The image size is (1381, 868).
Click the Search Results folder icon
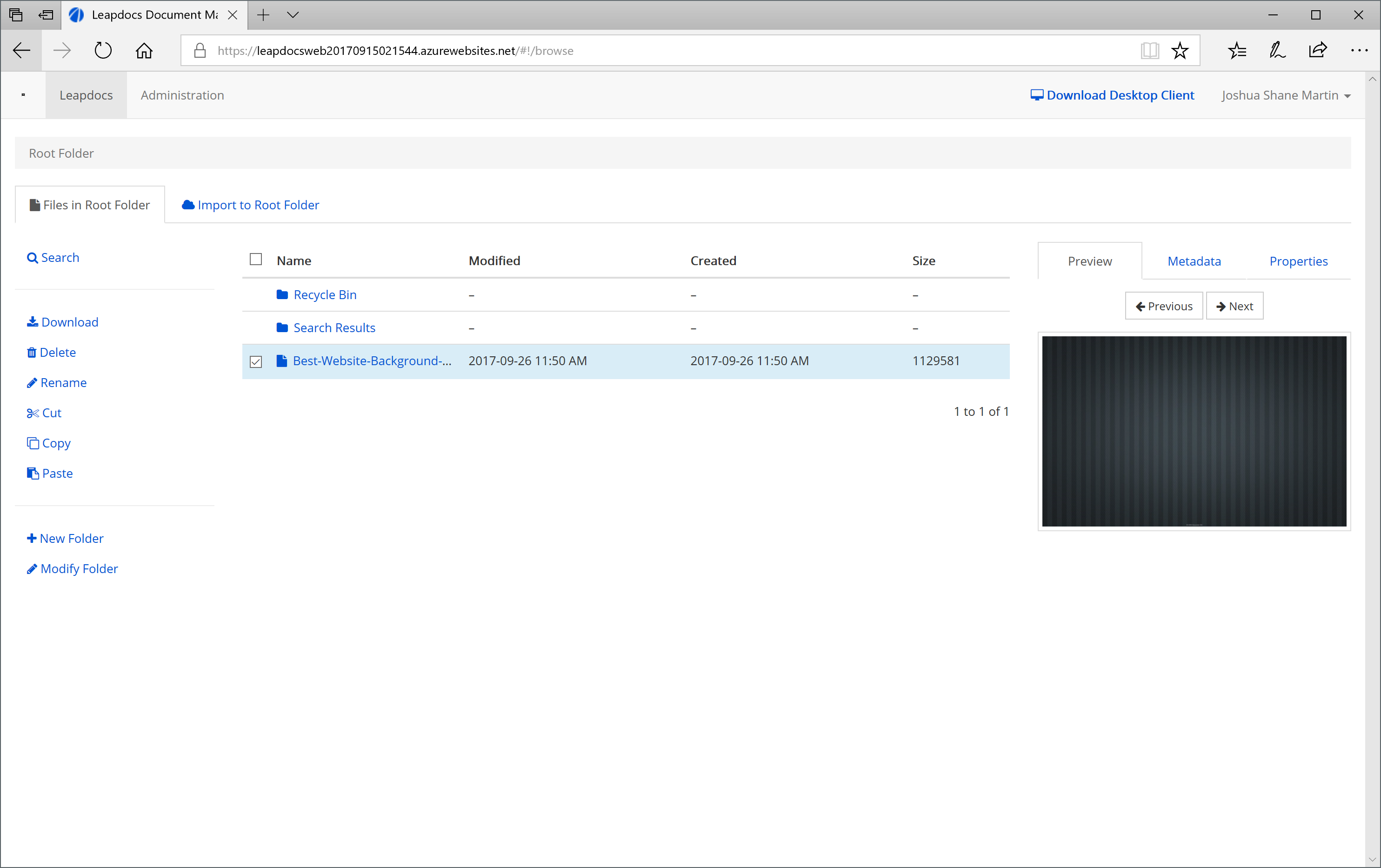coord(282,327)
